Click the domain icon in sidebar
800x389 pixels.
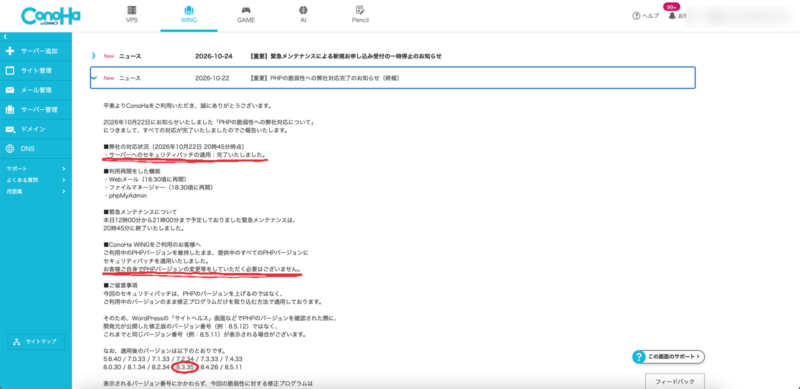pyautogui.click(x=10, y=130)
